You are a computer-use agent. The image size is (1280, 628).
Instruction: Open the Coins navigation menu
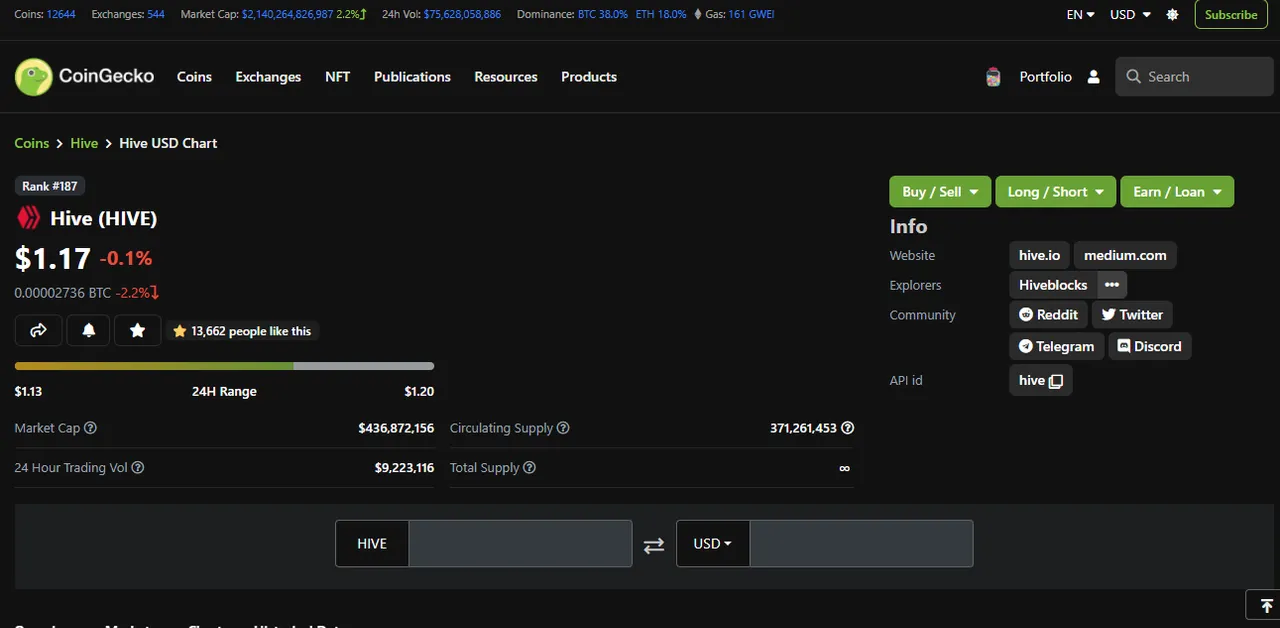click(194, 77)
